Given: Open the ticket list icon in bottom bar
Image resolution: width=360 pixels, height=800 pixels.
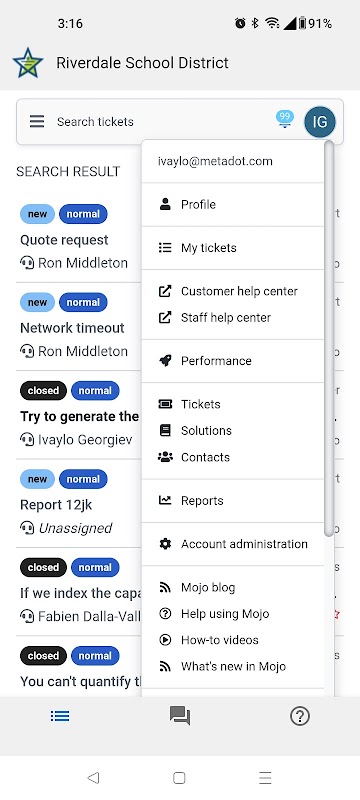Looking at the screenshot, I should [60, 716].
